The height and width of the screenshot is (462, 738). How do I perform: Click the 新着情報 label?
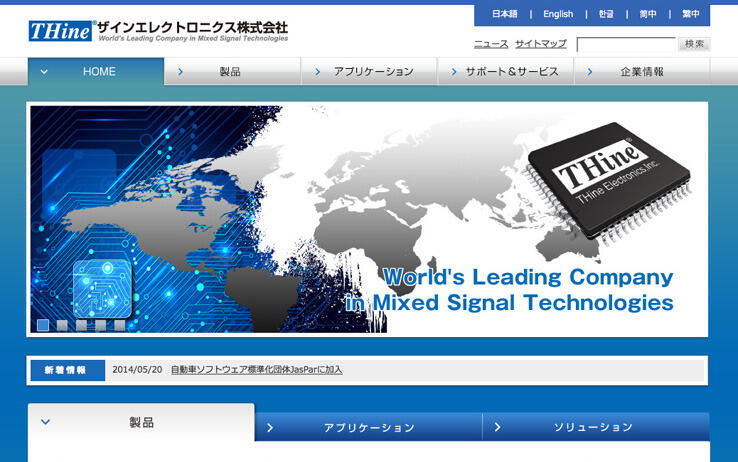[x=68, y=370]
